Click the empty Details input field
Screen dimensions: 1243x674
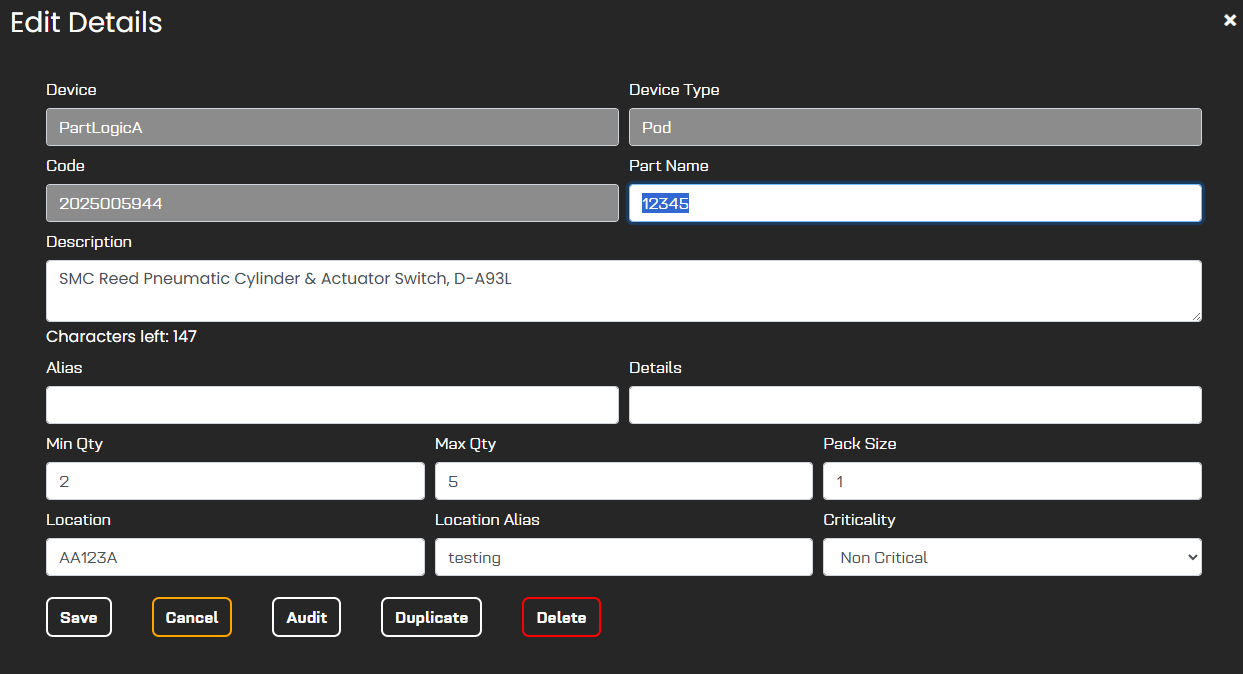[x=915, y=405]
